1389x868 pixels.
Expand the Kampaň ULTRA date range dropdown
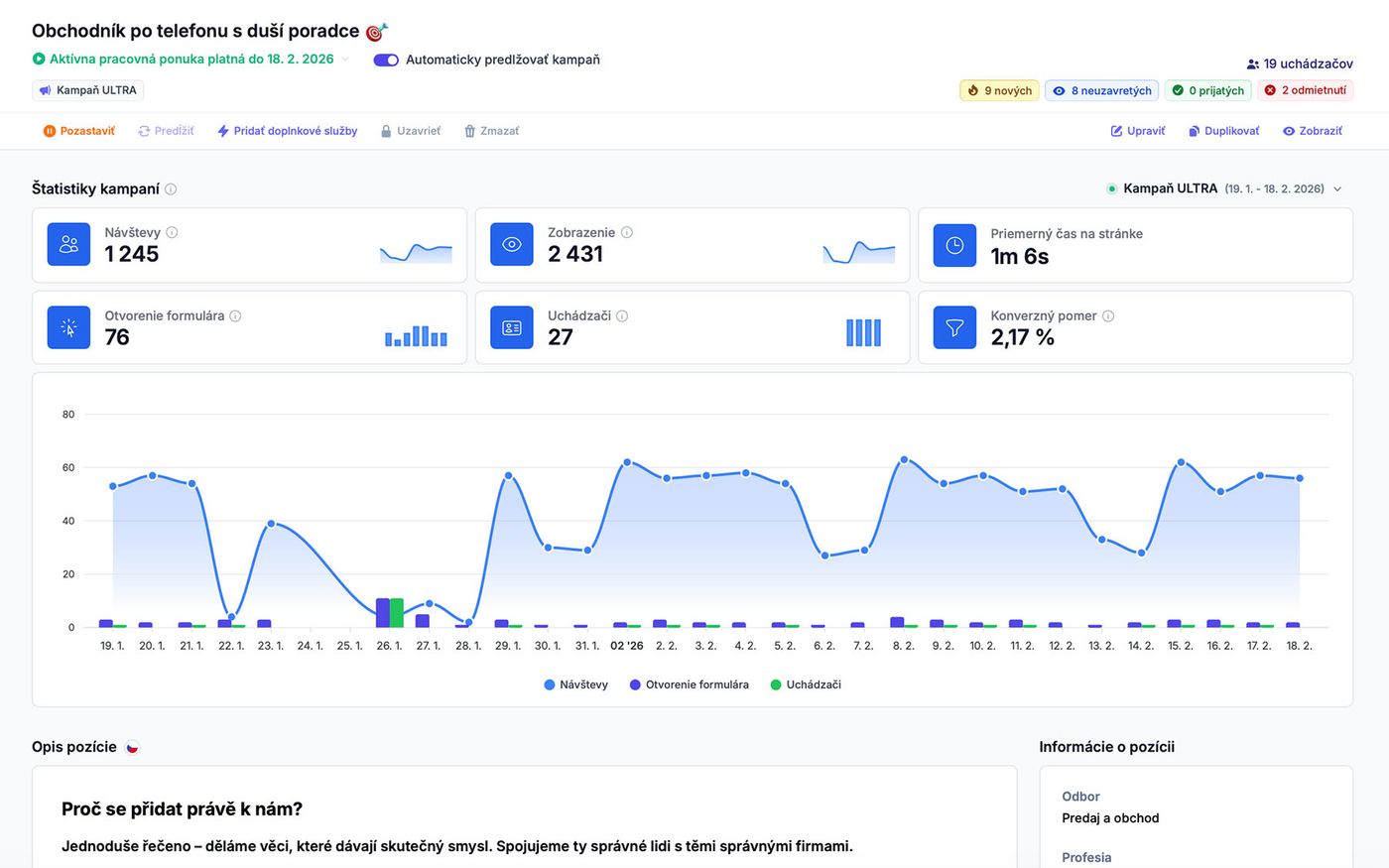point(1337,189)
